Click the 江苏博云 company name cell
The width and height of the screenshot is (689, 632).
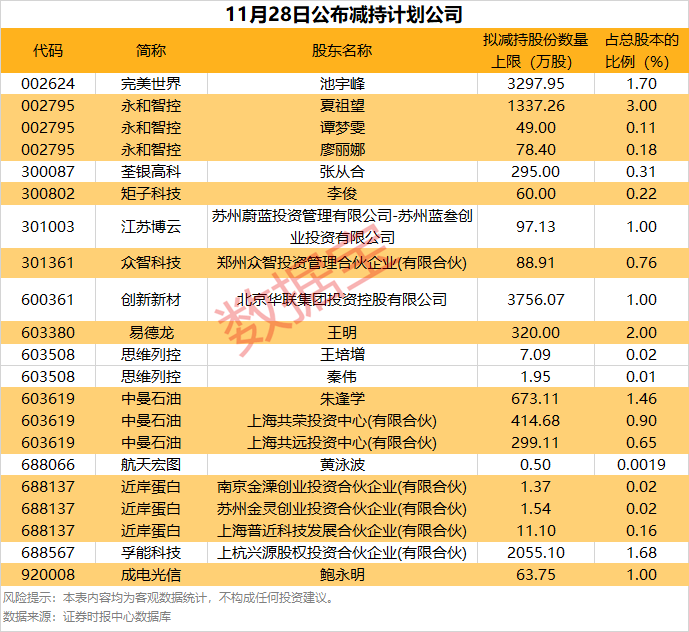(x=151, y=226)
